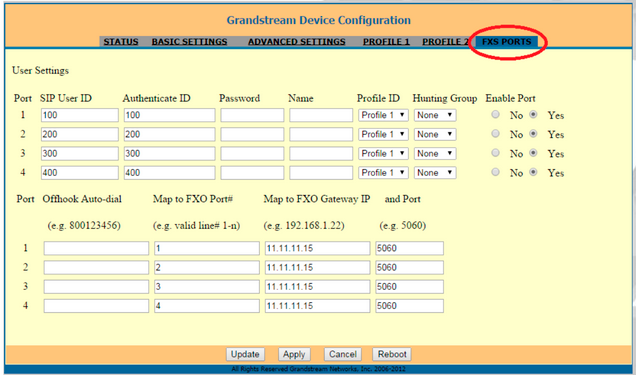Screen dimensions: 636x375
Task: Focus the Password field for port 4
Action: [252, 173]
